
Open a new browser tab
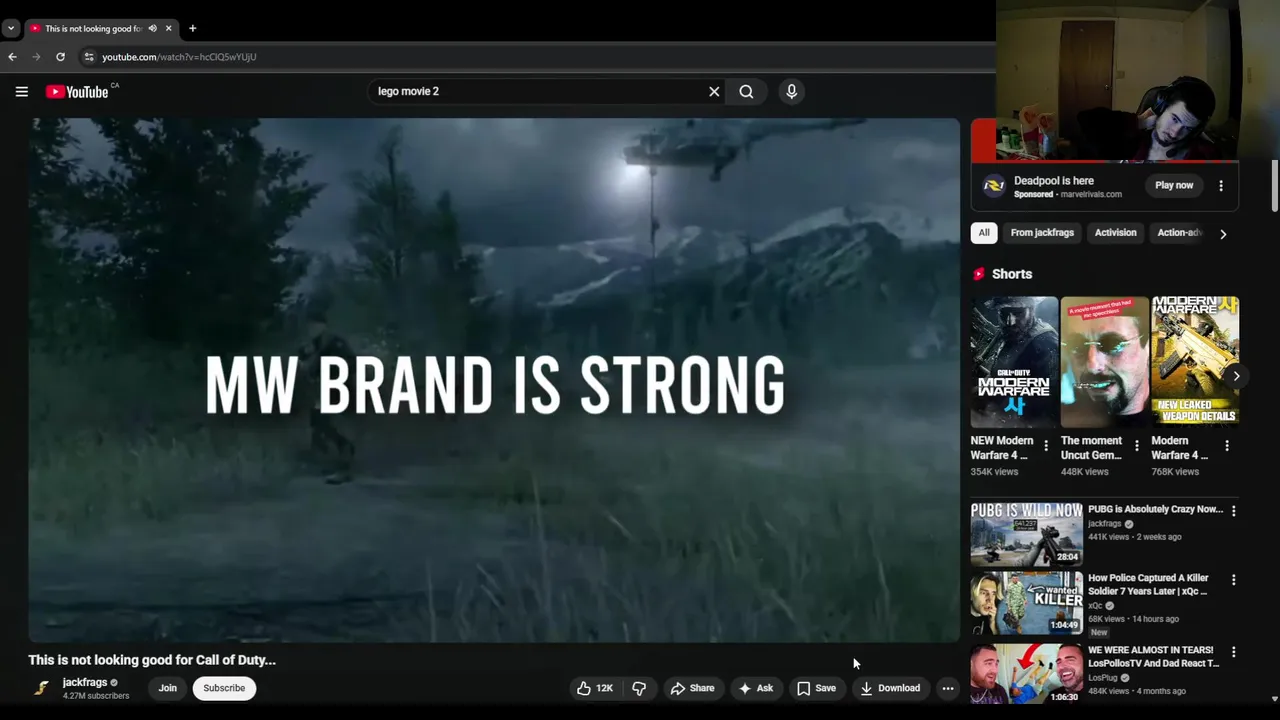click(192, 28)
